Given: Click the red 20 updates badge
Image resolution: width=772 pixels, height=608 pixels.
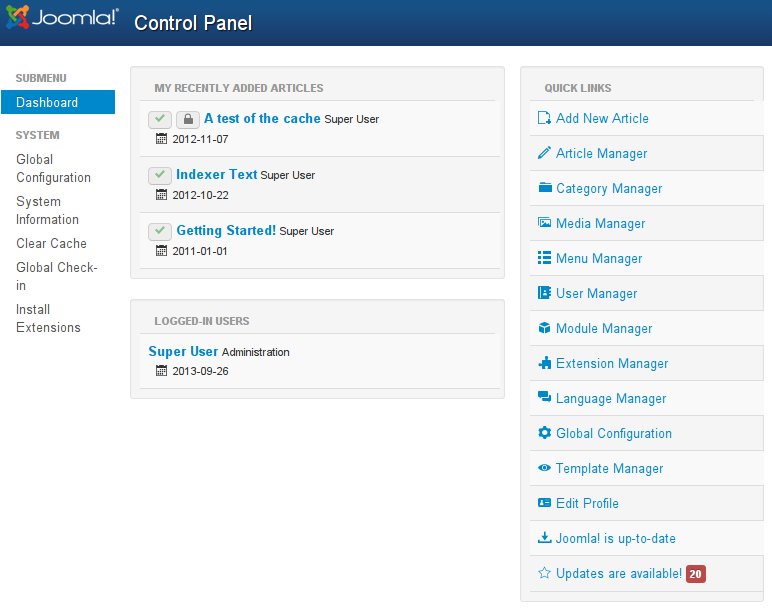Looking at the screenshot, I should (695, 574).
